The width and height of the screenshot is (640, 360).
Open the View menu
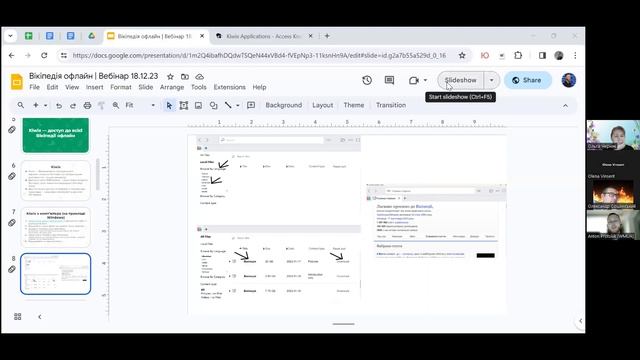tap(72, 87)
